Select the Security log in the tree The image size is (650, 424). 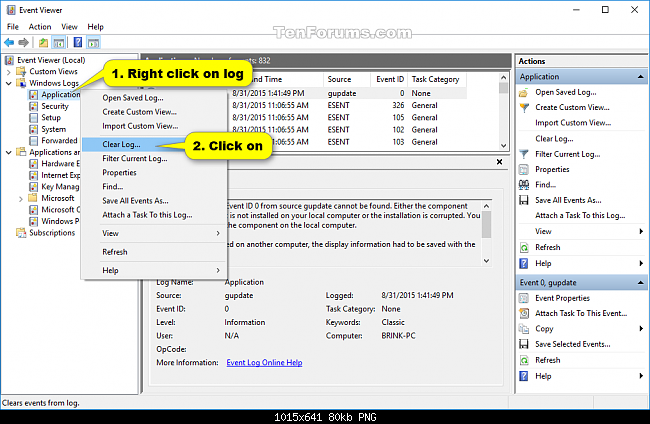coord(54,106)
